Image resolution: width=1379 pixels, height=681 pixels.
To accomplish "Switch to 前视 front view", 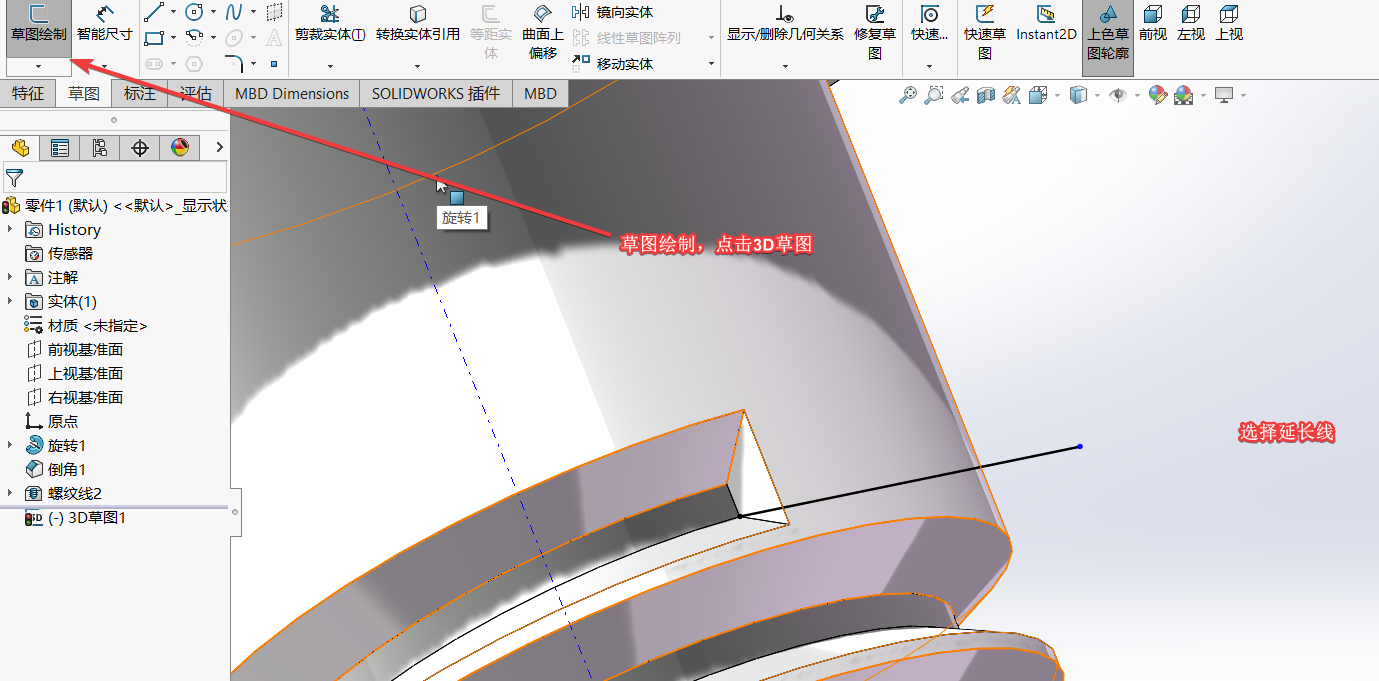I will point(1153,23).
